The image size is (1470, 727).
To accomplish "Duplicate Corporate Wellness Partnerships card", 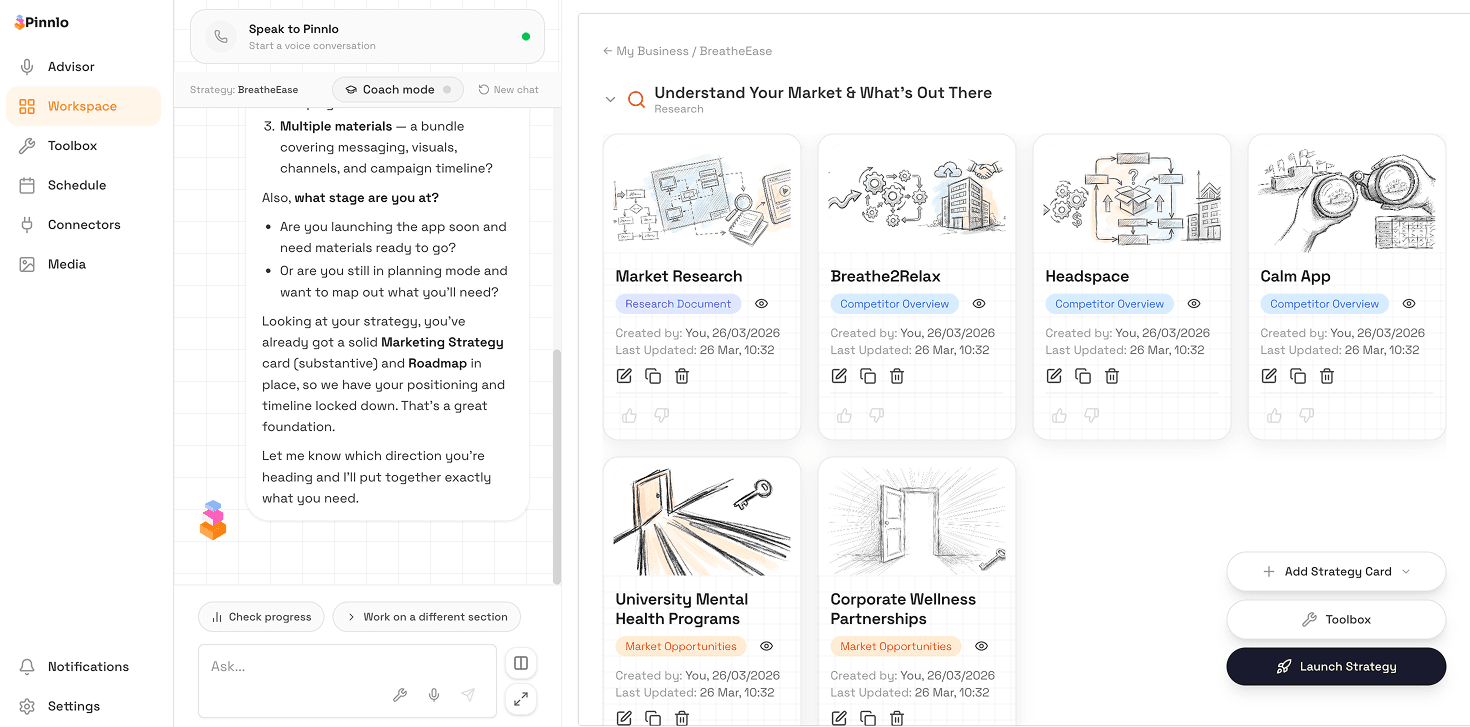I will coord(868,718).
